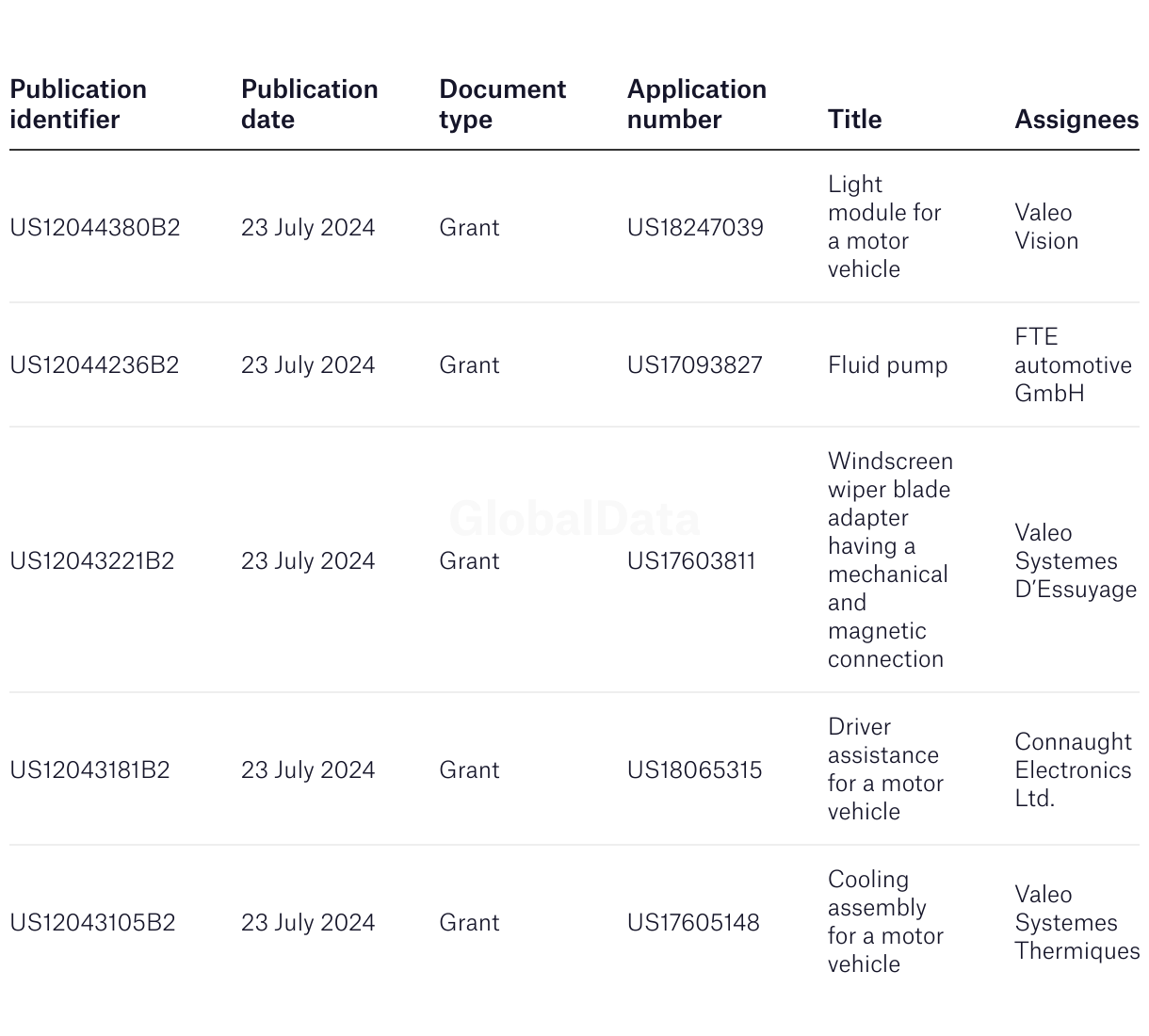Viewport: 1149px width, 1036px height.
Task: Open publication US12043181B2
Action: point(89,769)
